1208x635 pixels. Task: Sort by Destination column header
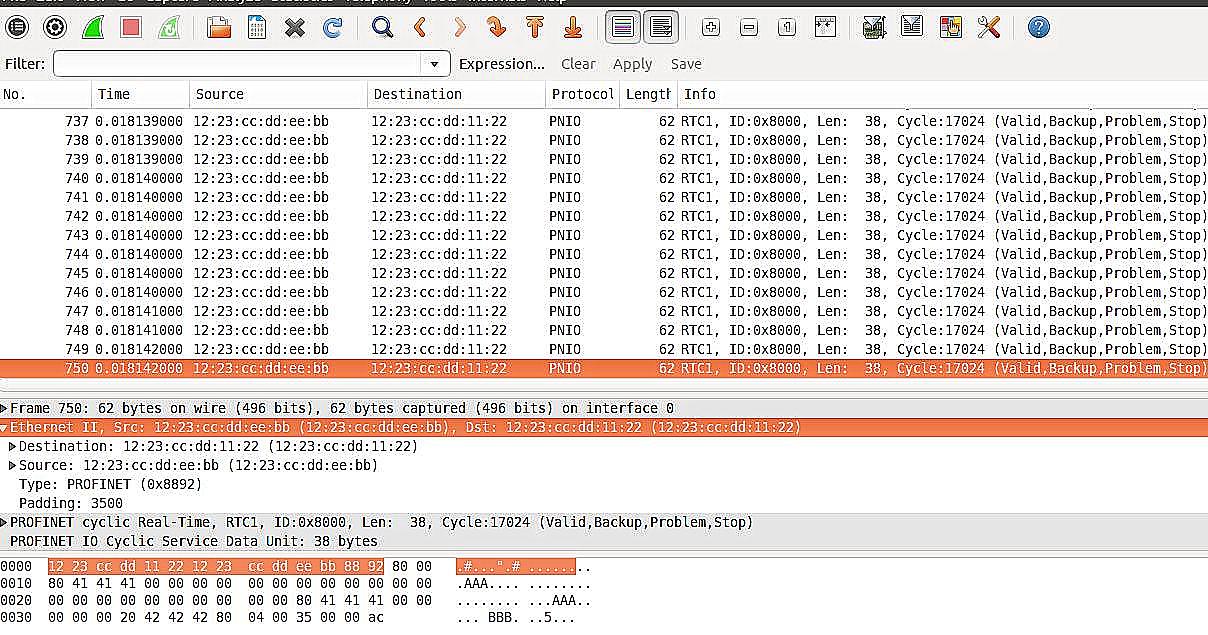tap(457, 94)
